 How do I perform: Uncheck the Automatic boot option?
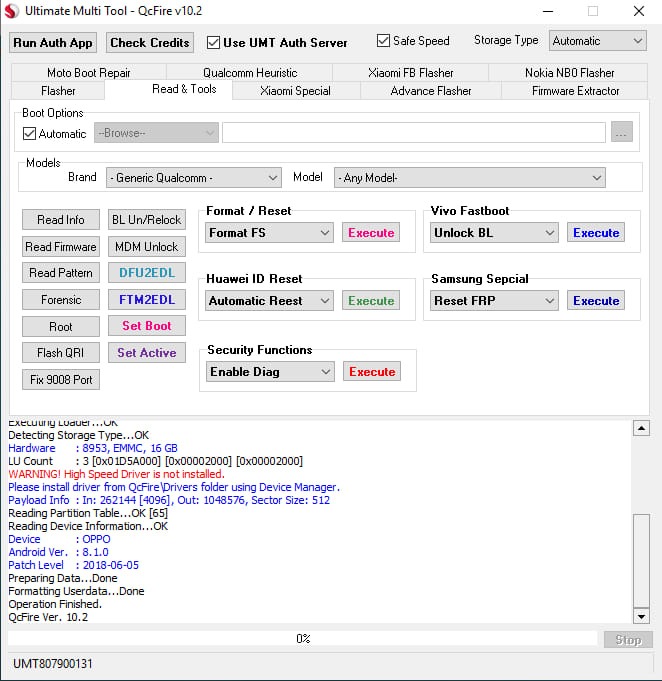29,134
